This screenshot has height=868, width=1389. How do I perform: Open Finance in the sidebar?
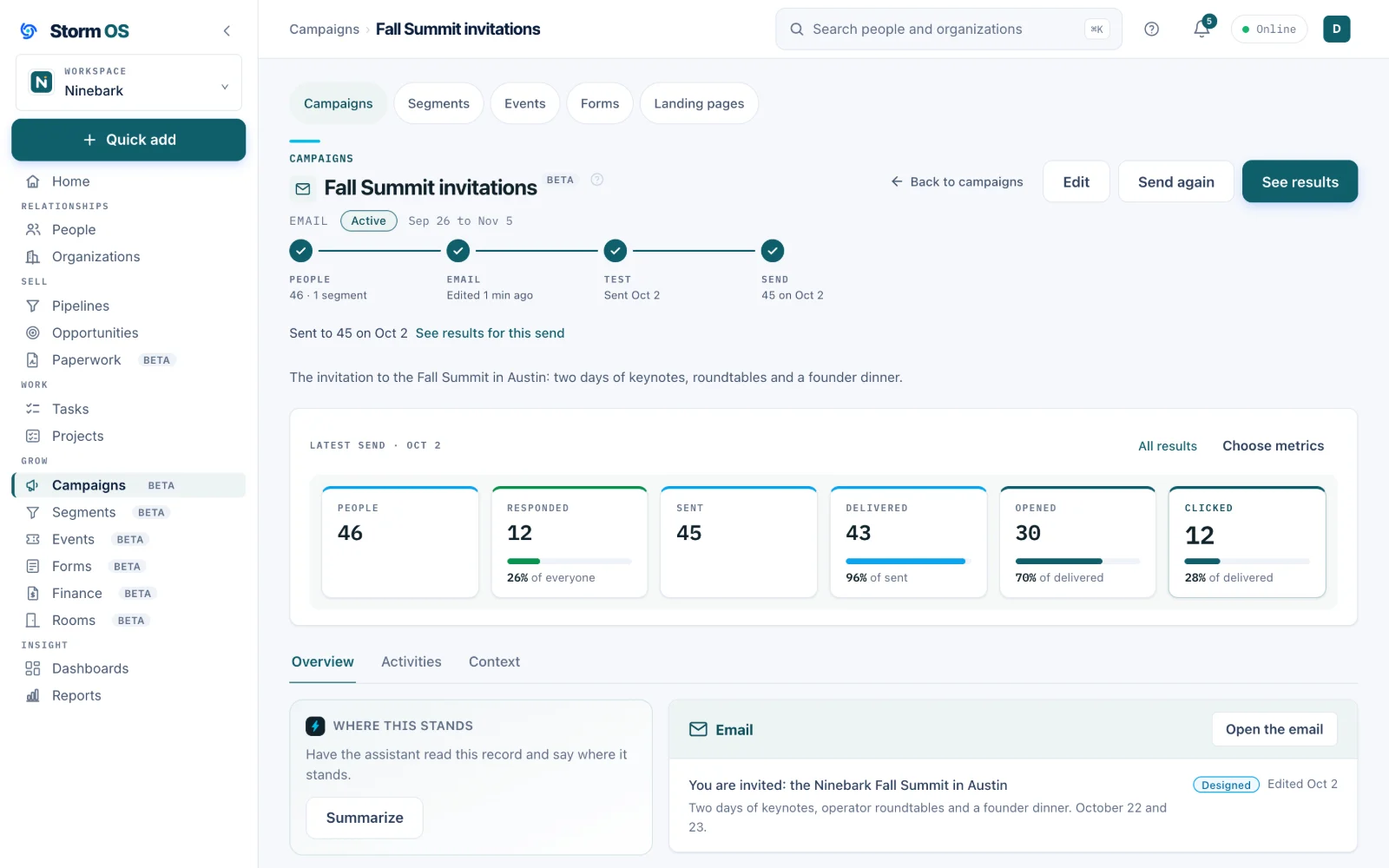128,594
